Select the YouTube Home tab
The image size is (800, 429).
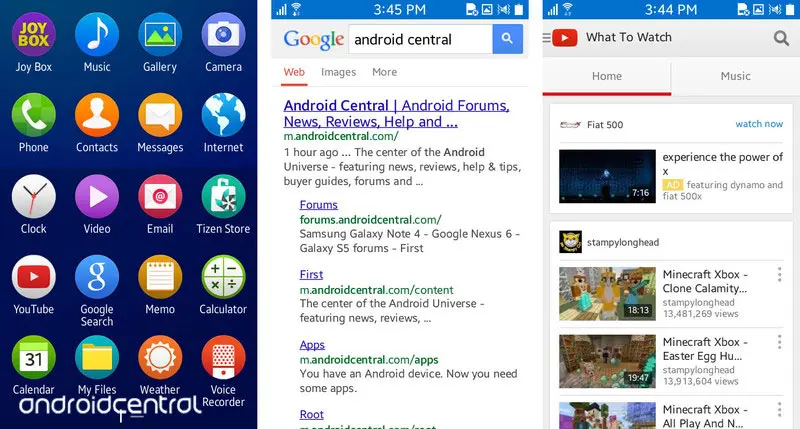(607, 78)
